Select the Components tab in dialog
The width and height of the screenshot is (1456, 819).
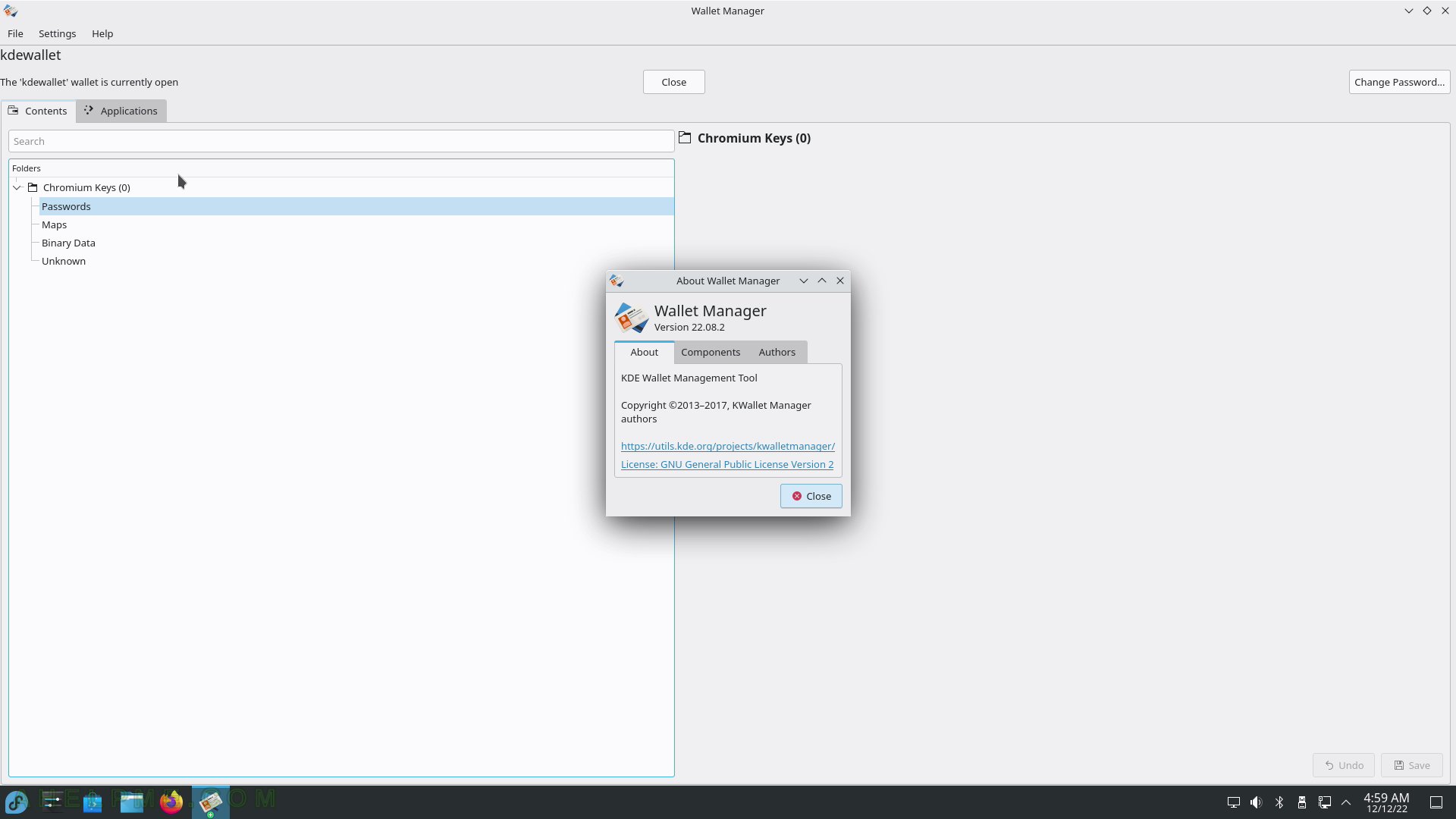(x=711, y=352)
